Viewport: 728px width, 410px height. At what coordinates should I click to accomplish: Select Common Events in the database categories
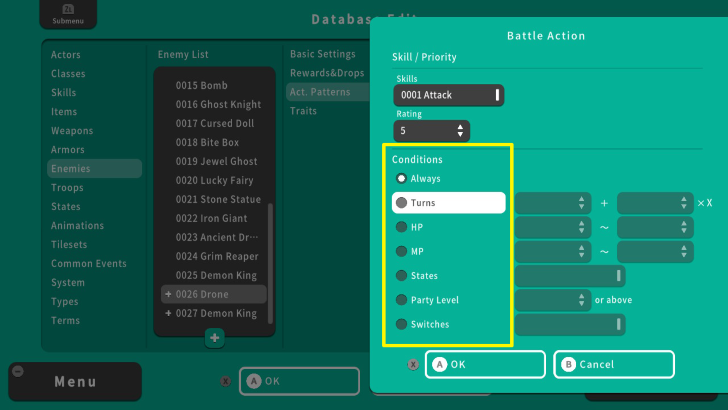point(89,264)
